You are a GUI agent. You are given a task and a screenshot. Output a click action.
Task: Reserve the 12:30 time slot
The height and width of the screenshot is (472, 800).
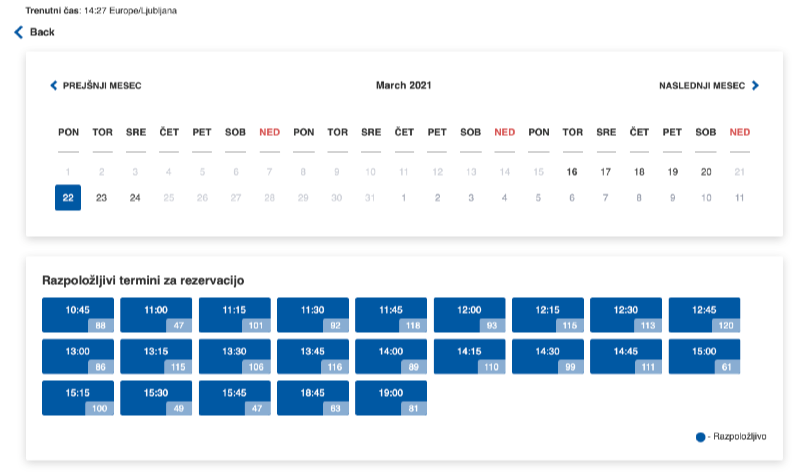tap(626, 315)
